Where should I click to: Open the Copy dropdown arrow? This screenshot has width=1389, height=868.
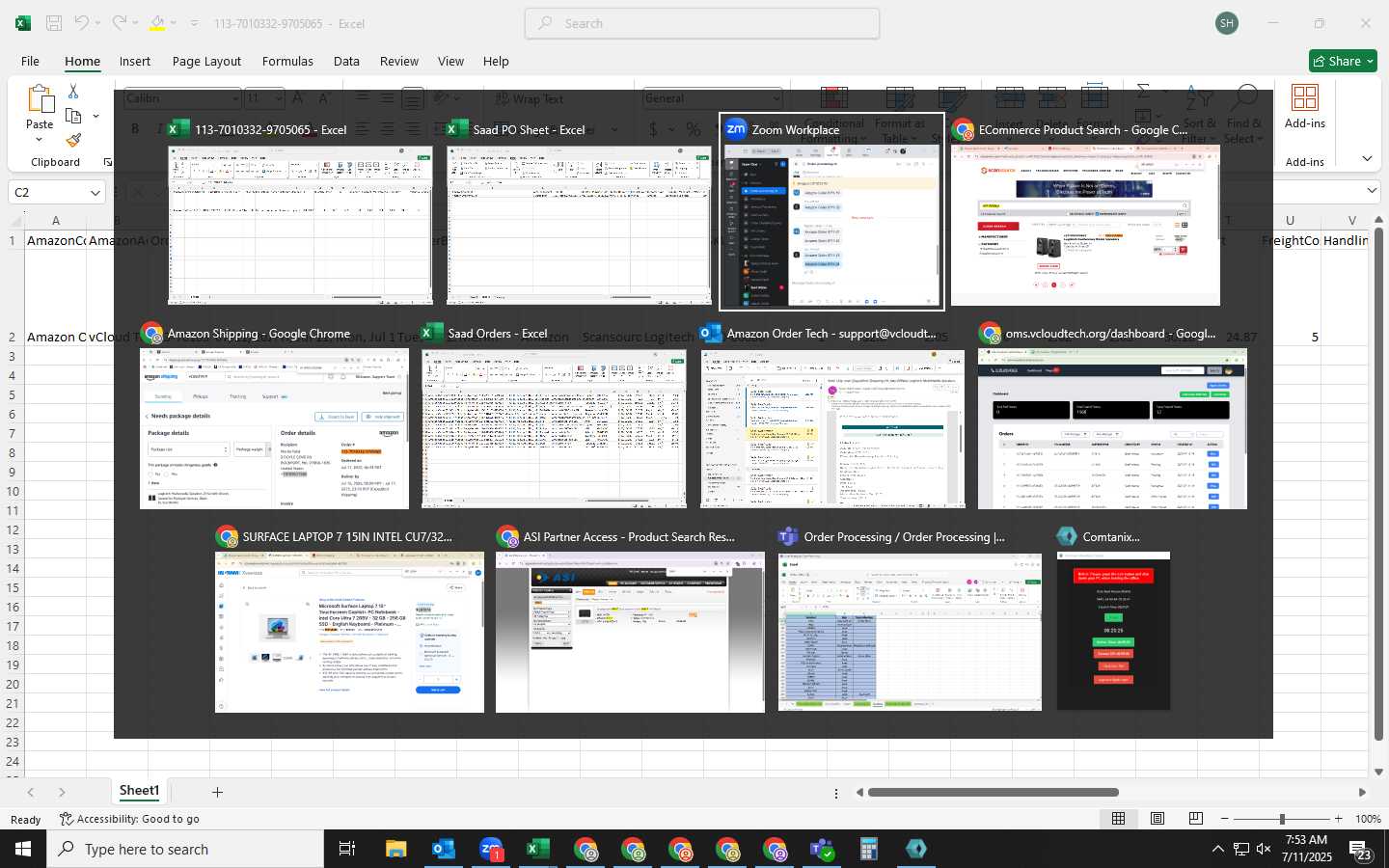coord(95,116)
